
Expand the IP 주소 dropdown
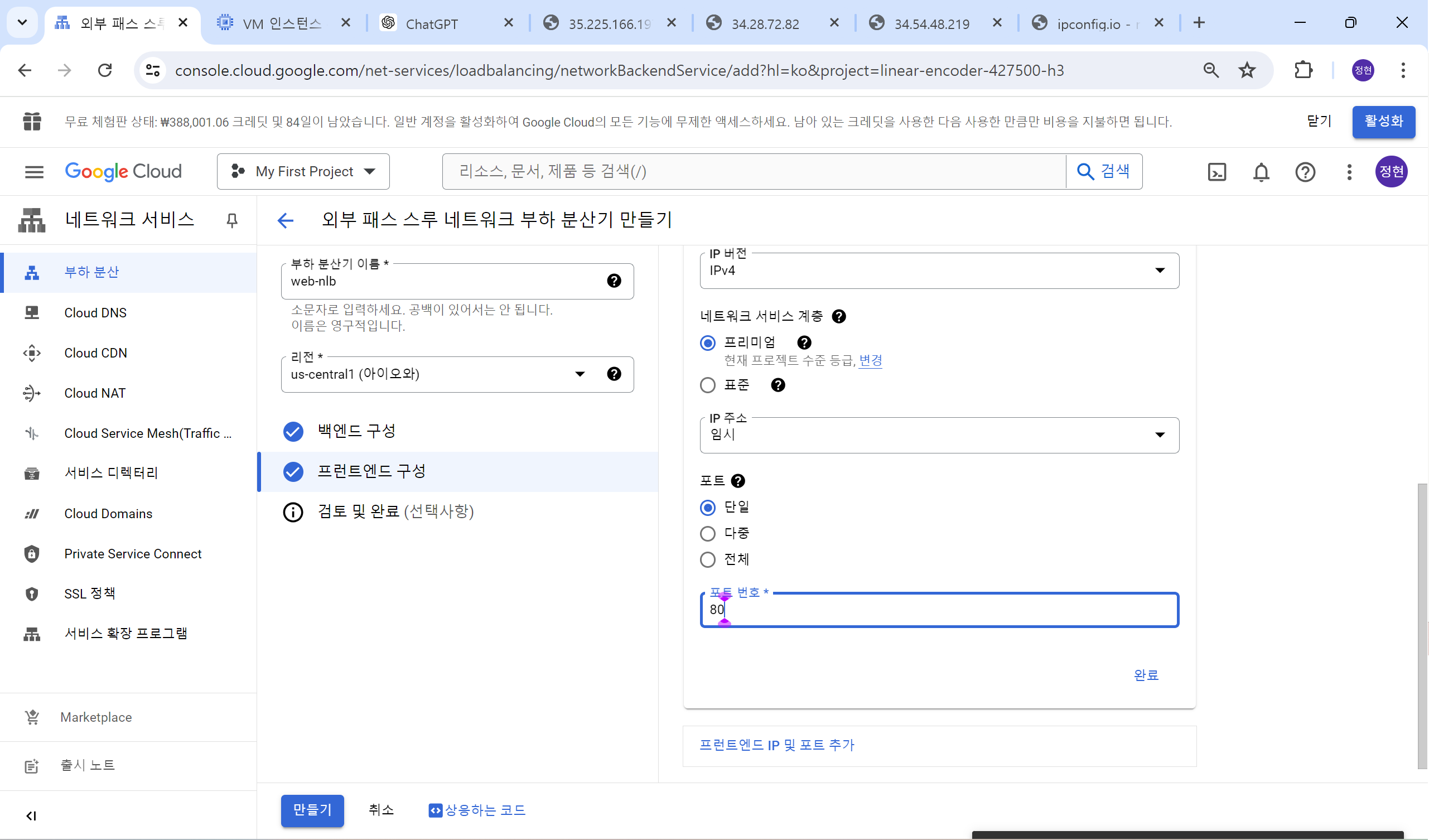click(939, 435)
